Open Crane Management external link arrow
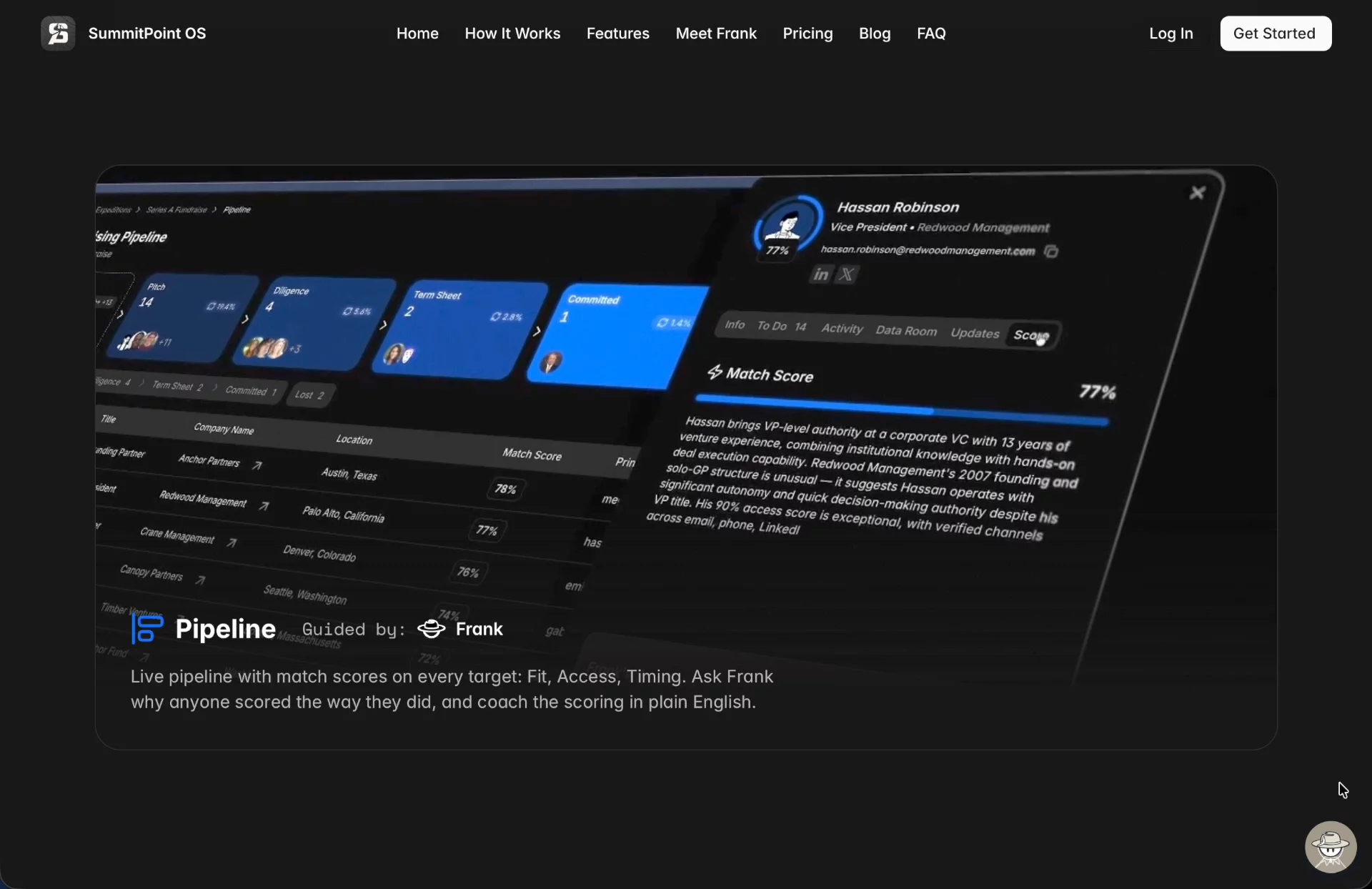 [232, 543]
